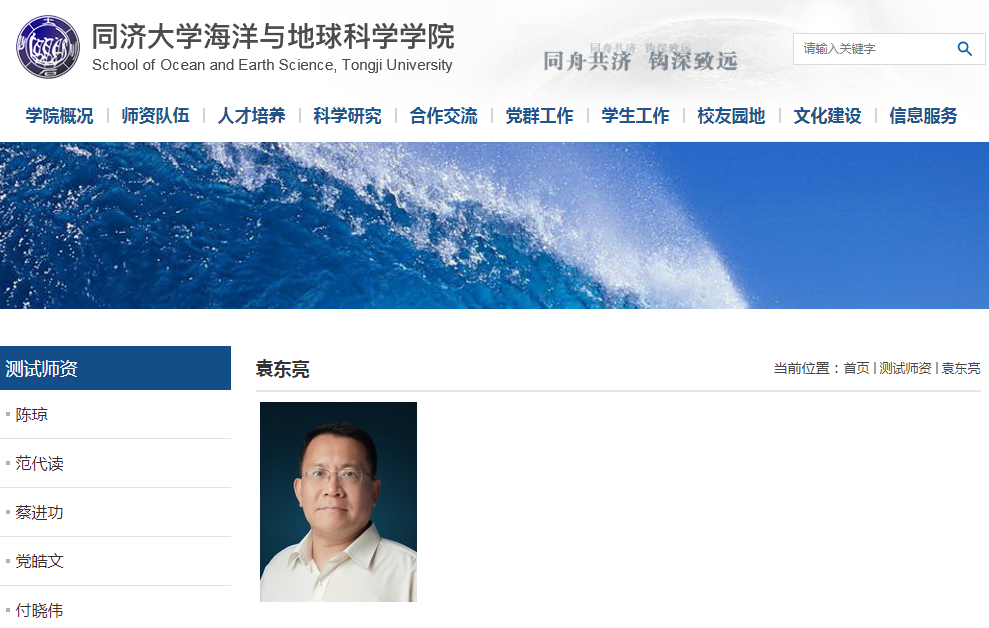Viewport: 989px width, 628px height.
Task: Open the 科学研究 menu
Action: [x=347, y=115]
